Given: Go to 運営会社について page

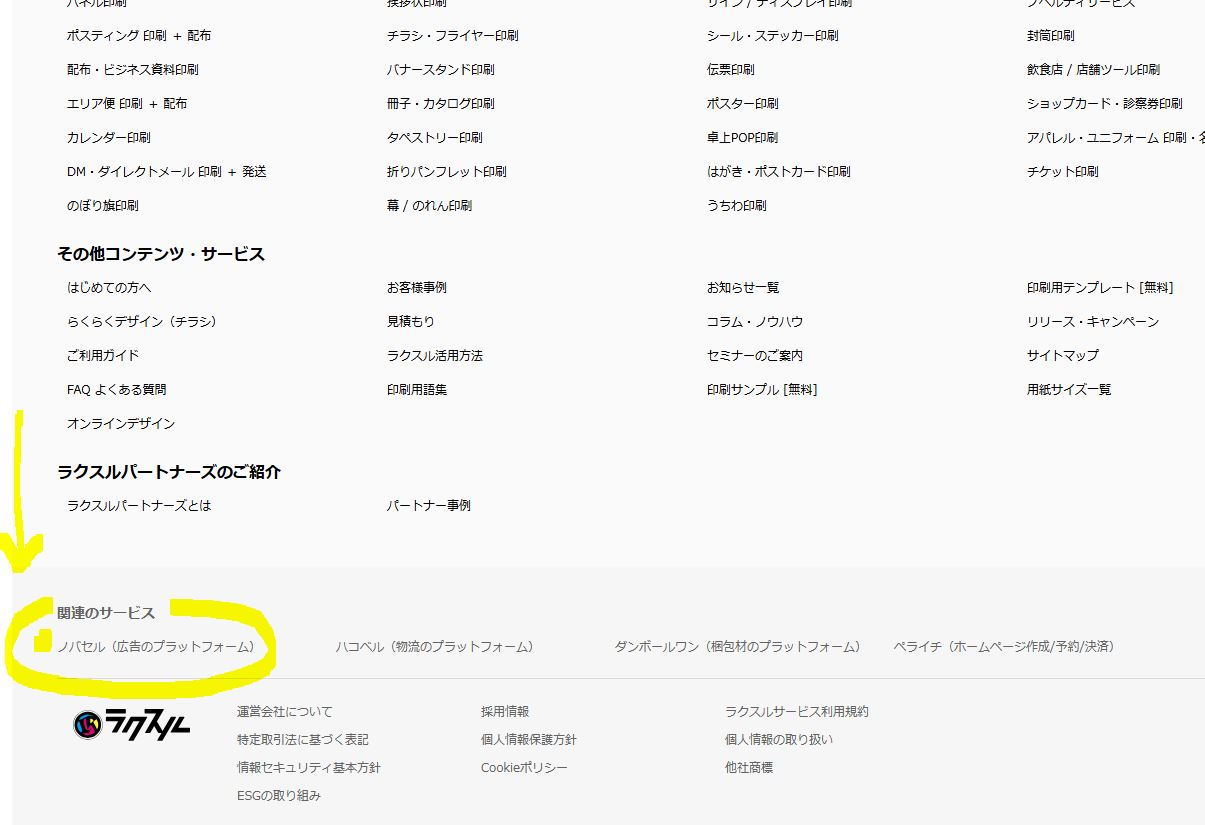Looking at the screenshot, I should tap(285, 712).
